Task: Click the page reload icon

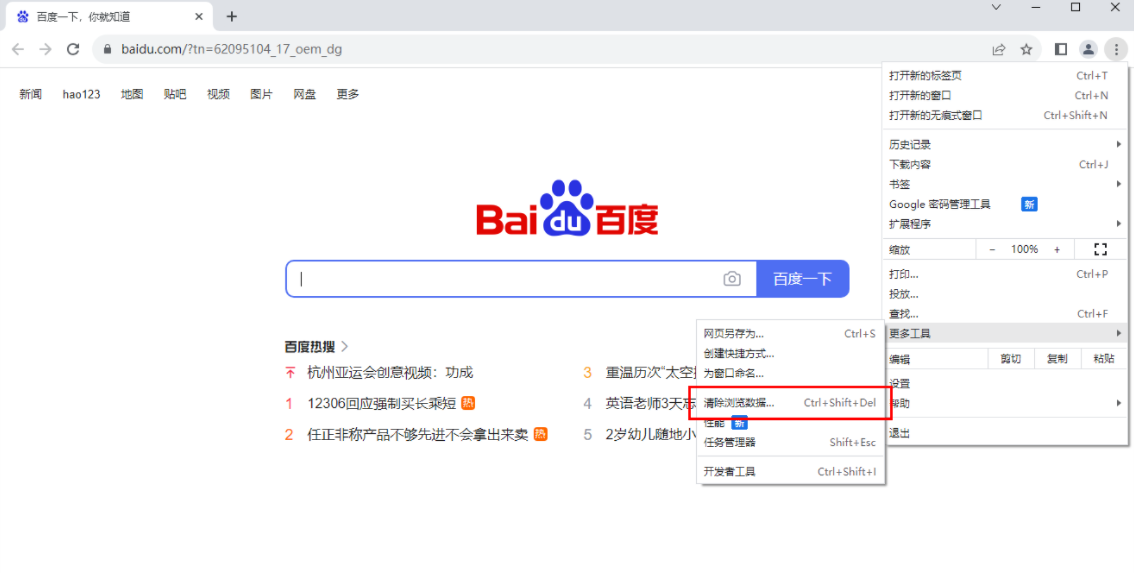Action: 73,49
